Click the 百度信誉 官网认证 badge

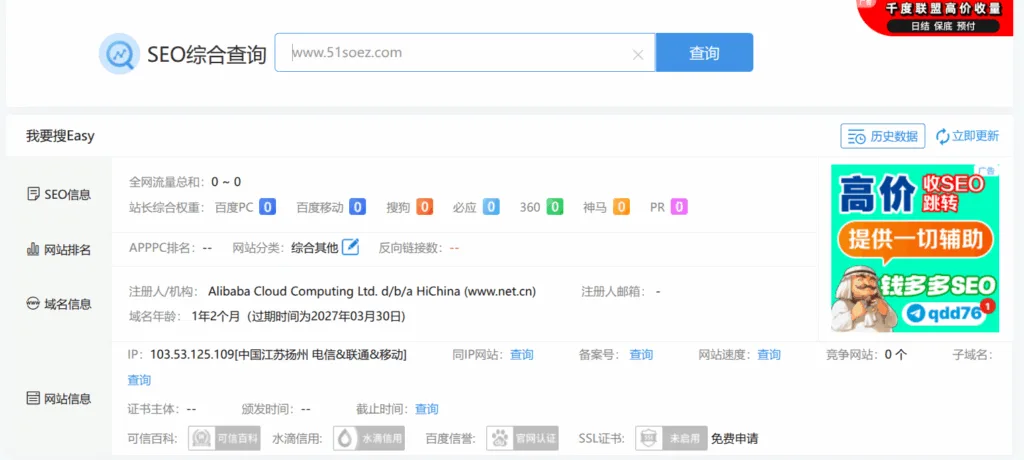coord(522,438)
